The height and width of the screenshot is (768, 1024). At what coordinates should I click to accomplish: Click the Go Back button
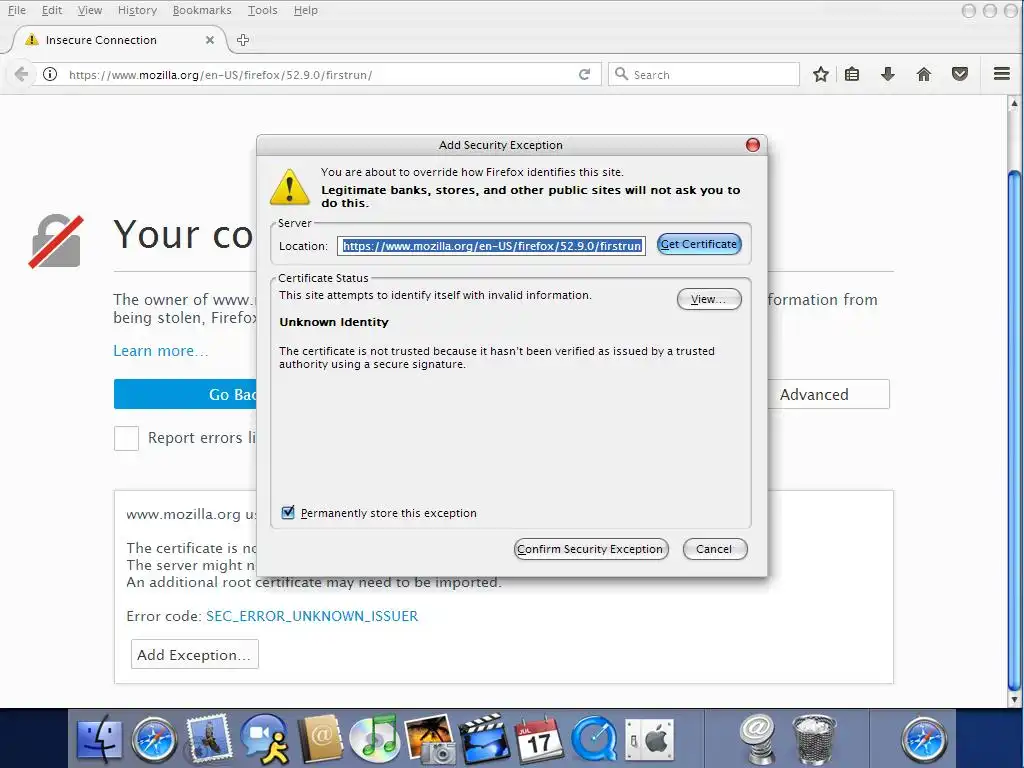[x=185, y=394]
